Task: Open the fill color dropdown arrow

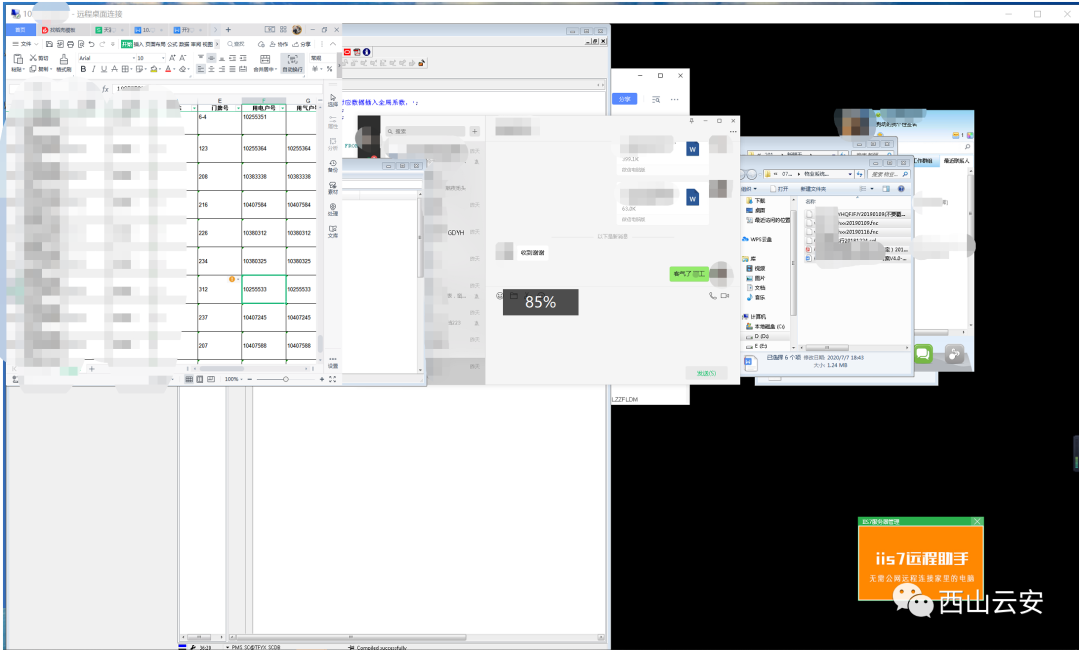Action: coord(160,69)
